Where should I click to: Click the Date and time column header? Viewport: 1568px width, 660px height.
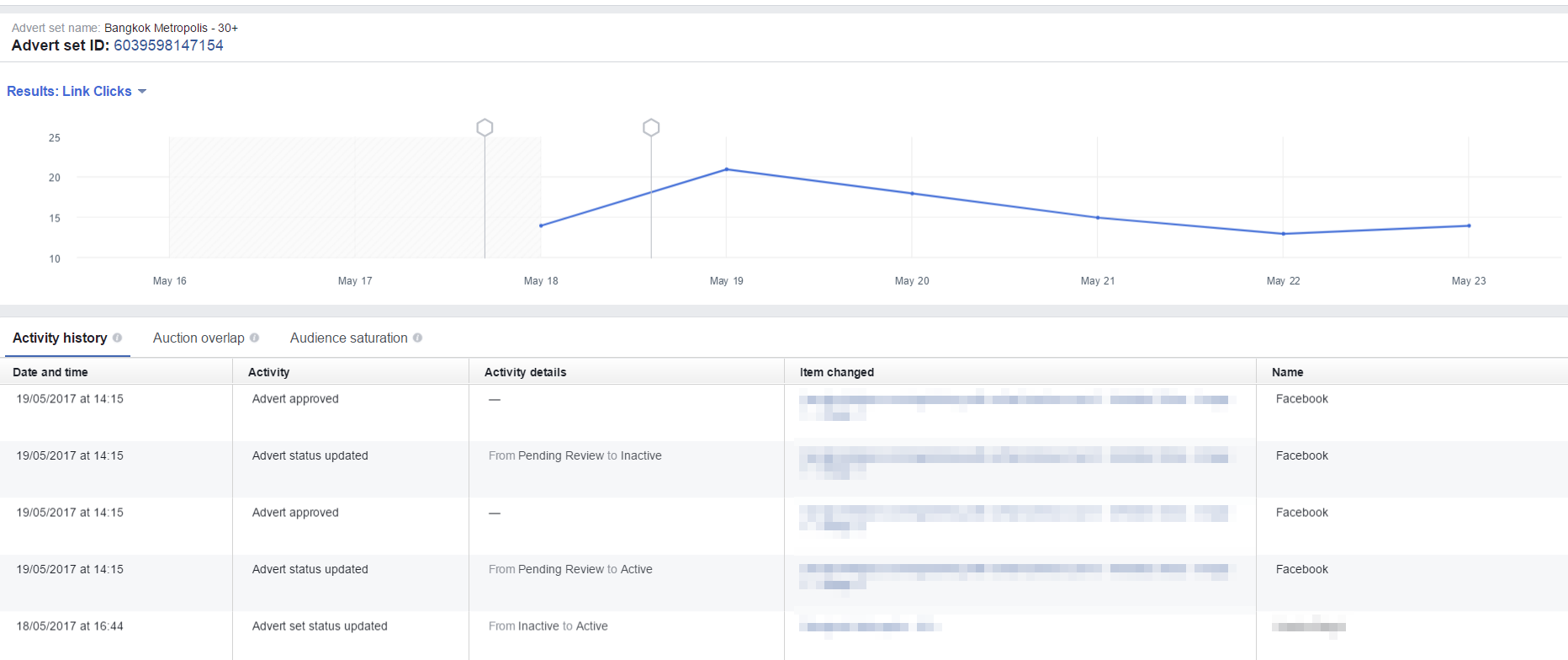click(x=50, y=372)
